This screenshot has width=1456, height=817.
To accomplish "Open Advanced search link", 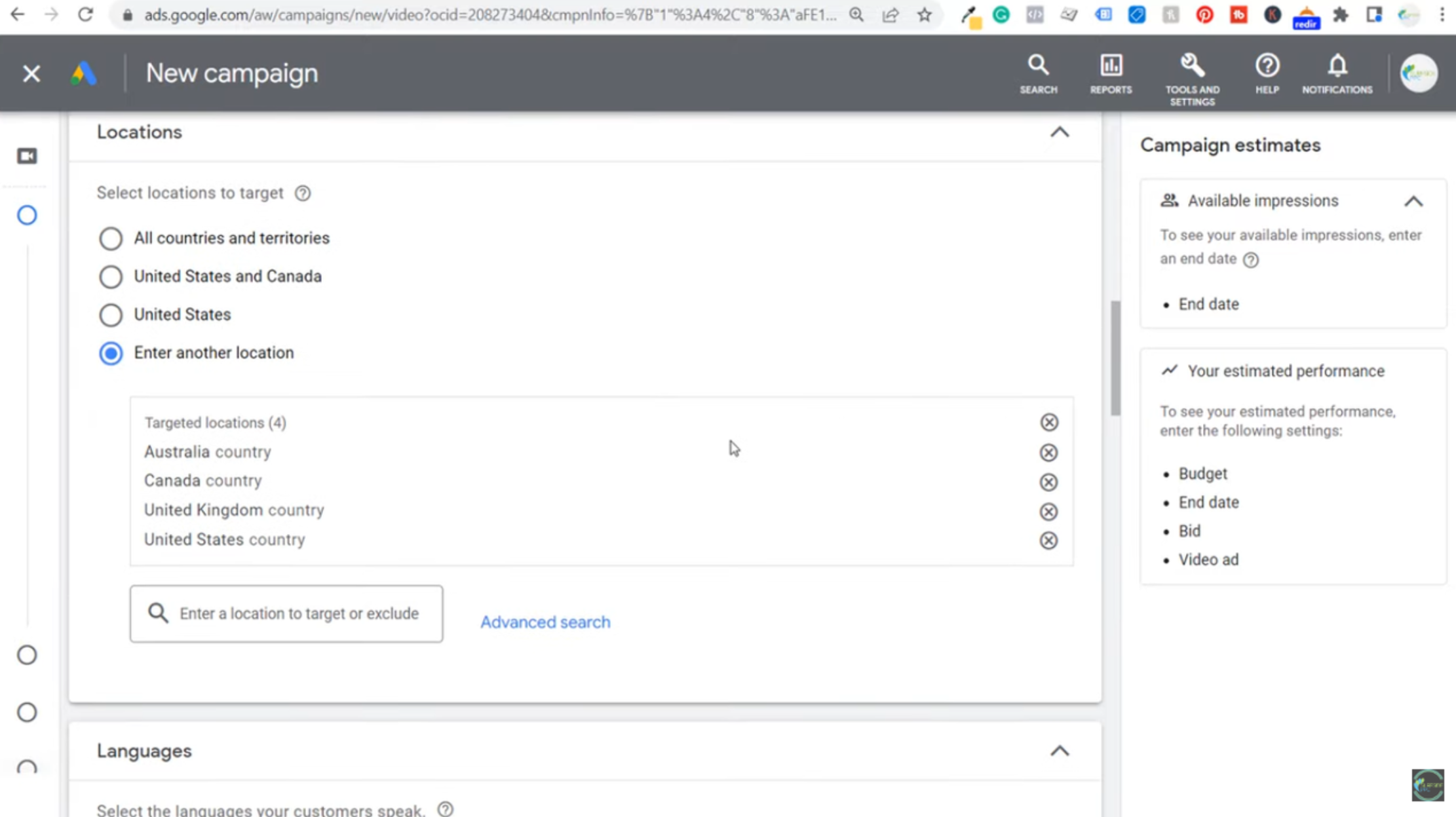I will [x=545, y=622].
